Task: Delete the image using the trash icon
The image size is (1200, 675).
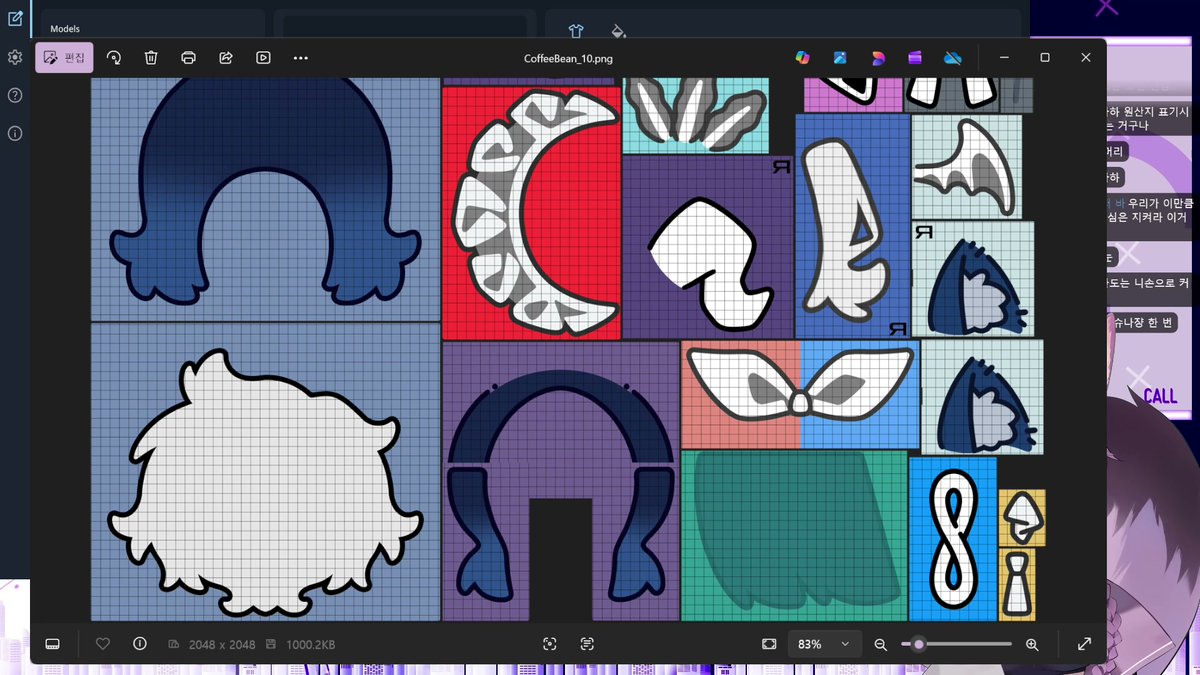Action: (x=150, y=58)
